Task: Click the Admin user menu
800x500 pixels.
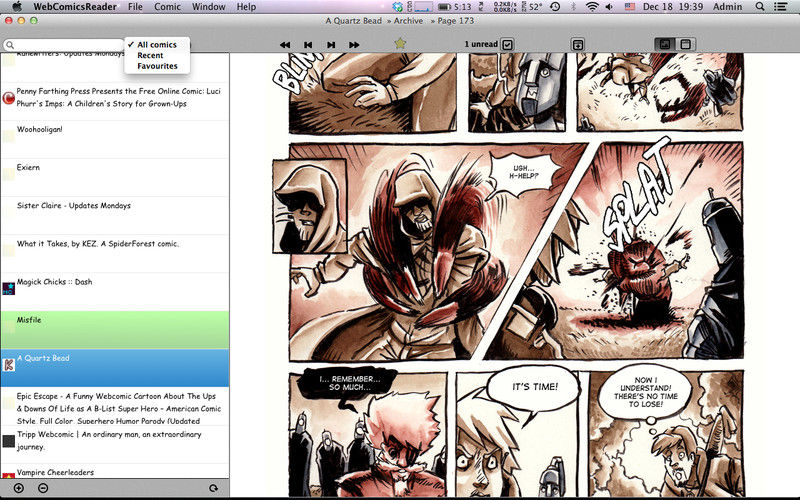Action: [x=728, y=7]
